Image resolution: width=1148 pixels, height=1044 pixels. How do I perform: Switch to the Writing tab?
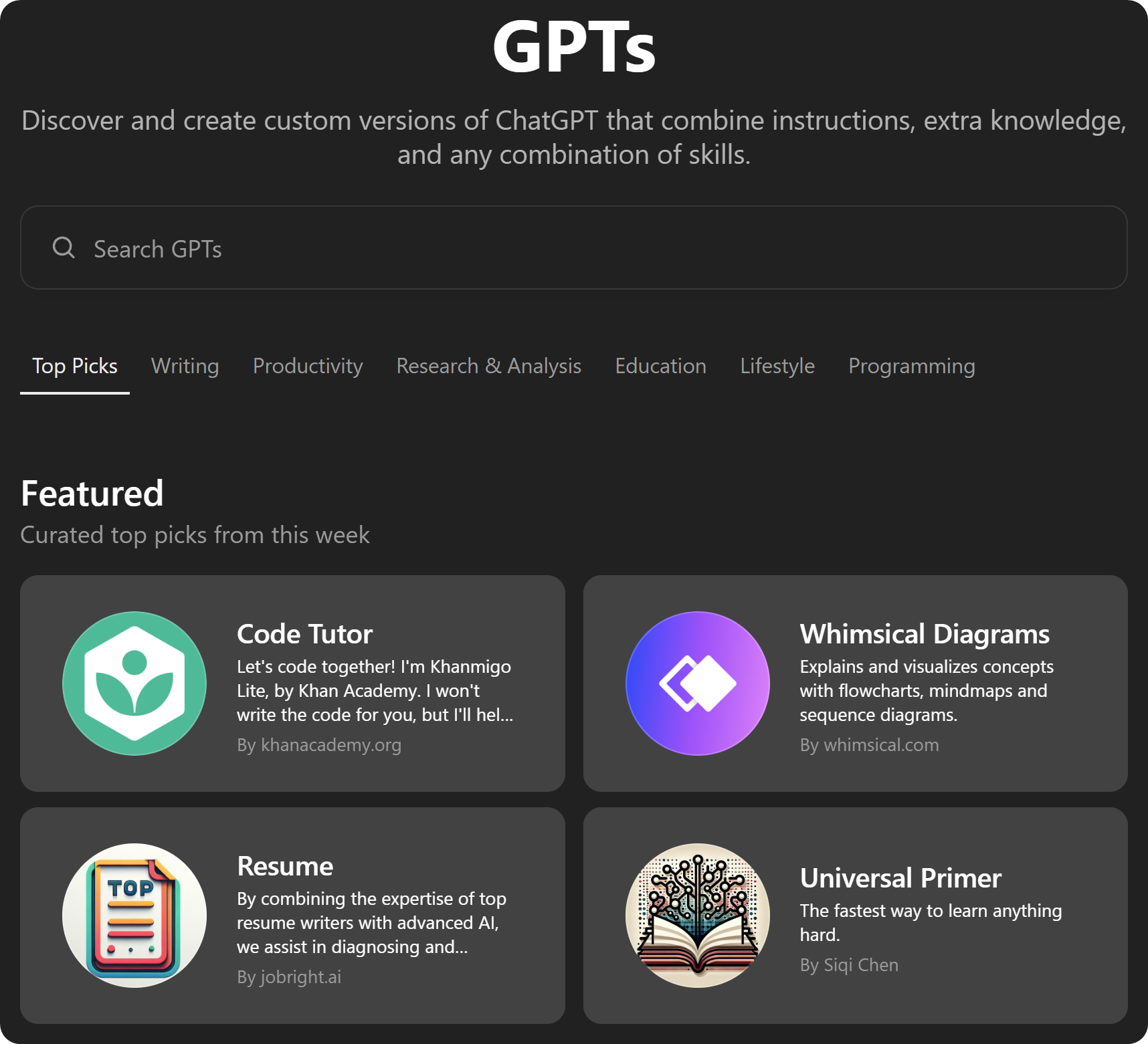click(x=185, y=366)
